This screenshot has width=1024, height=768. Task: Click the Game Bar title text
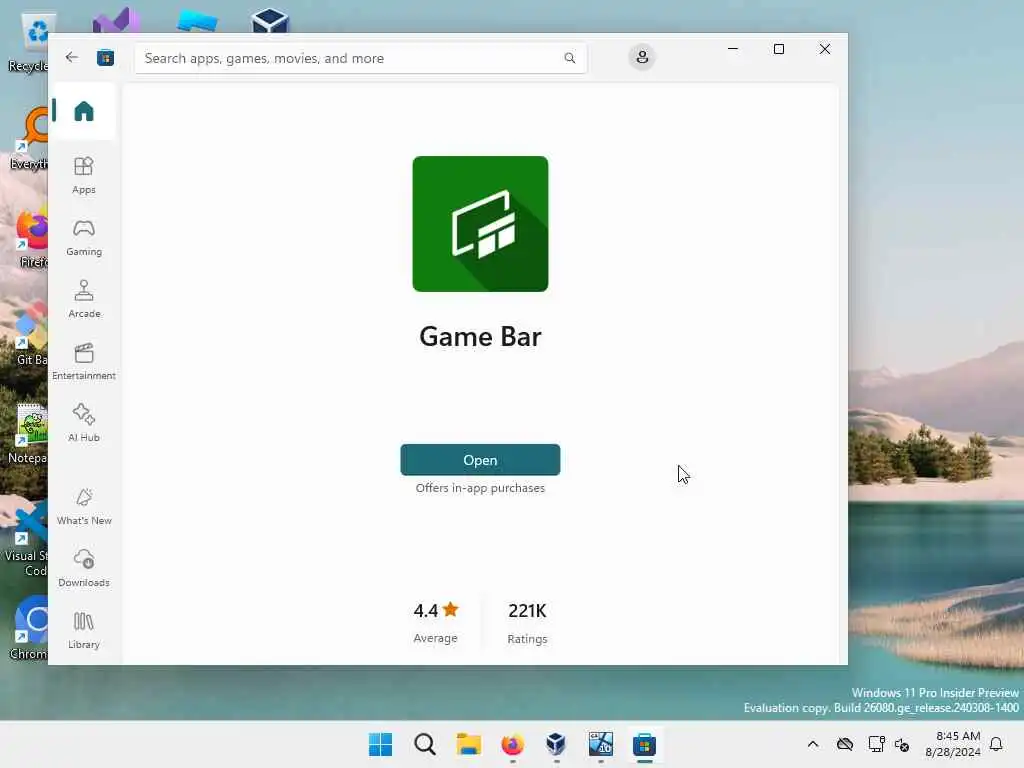tap(480, 336)
